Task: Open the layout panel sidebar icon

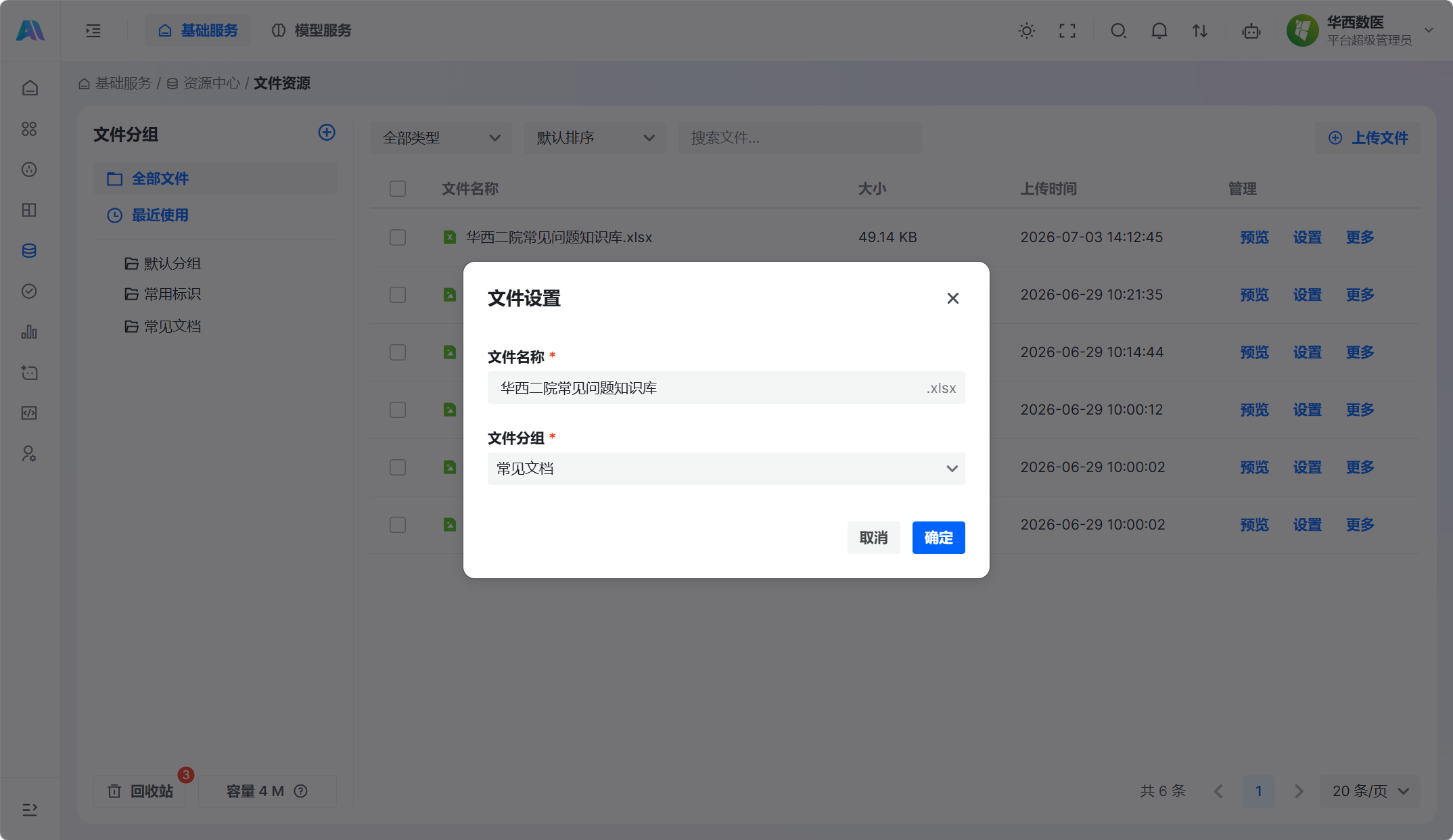Action: coord(29,210)
